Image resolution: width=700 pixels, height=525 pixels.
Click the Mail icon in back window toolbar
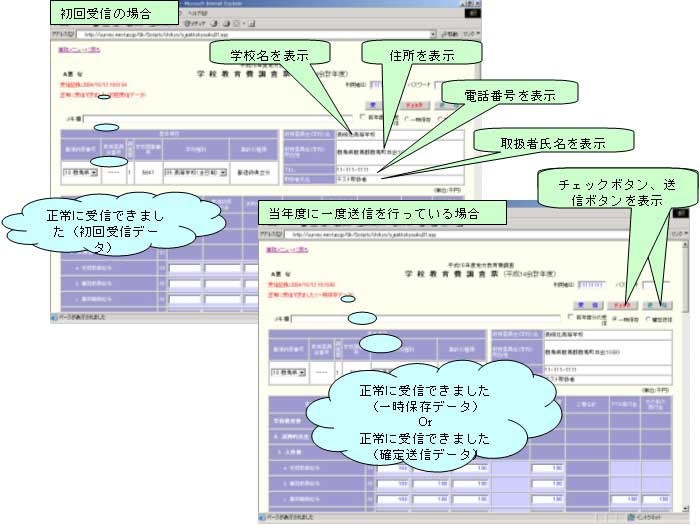pos(227,23)
